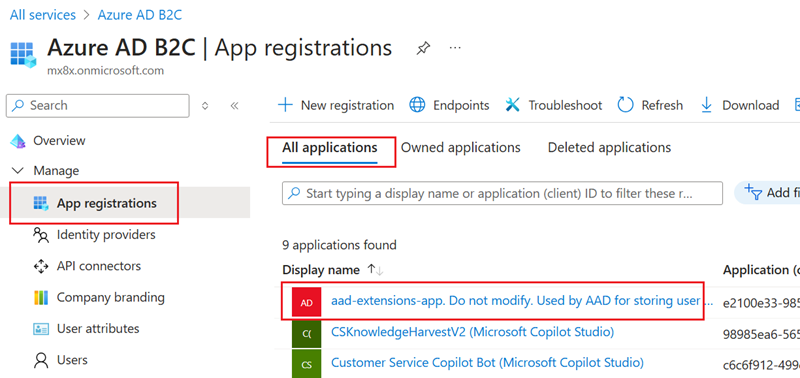Click the red AD application badge

(307, 303)
